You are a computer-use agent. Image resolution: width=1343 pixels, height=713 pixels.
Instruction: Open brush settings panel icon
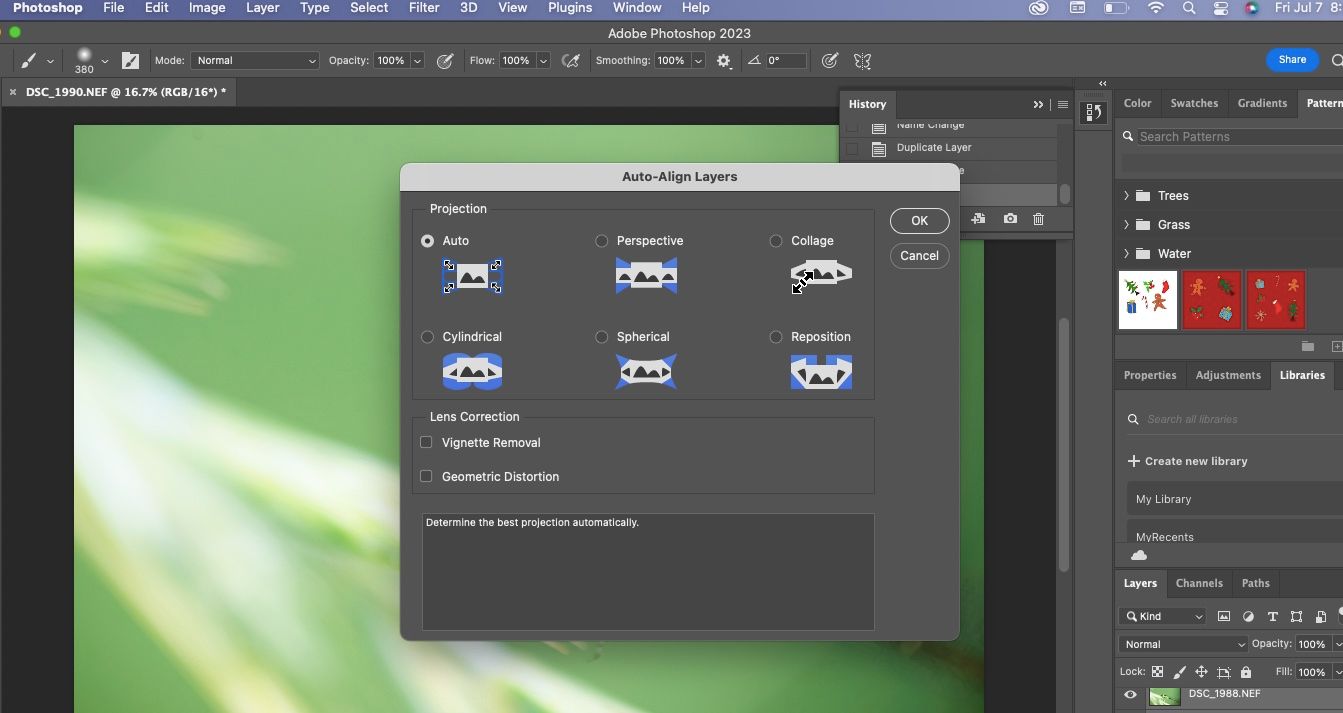pyautogui.click(x=130, y=61)
